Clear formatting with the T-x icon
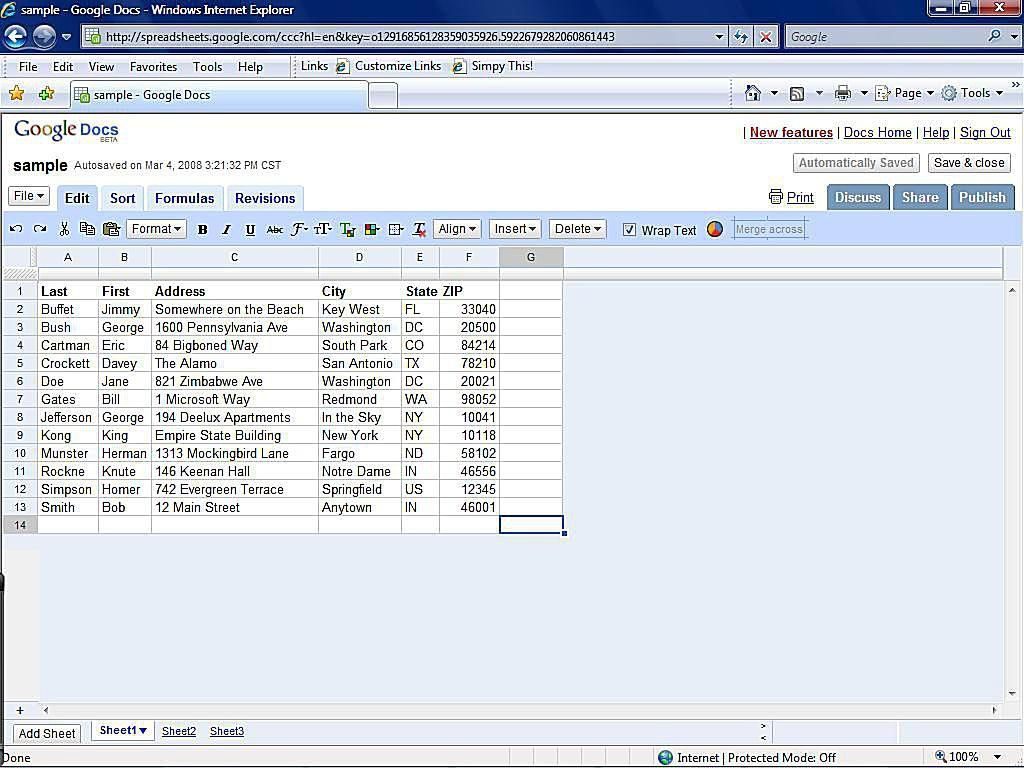 (x=419, y=229)
